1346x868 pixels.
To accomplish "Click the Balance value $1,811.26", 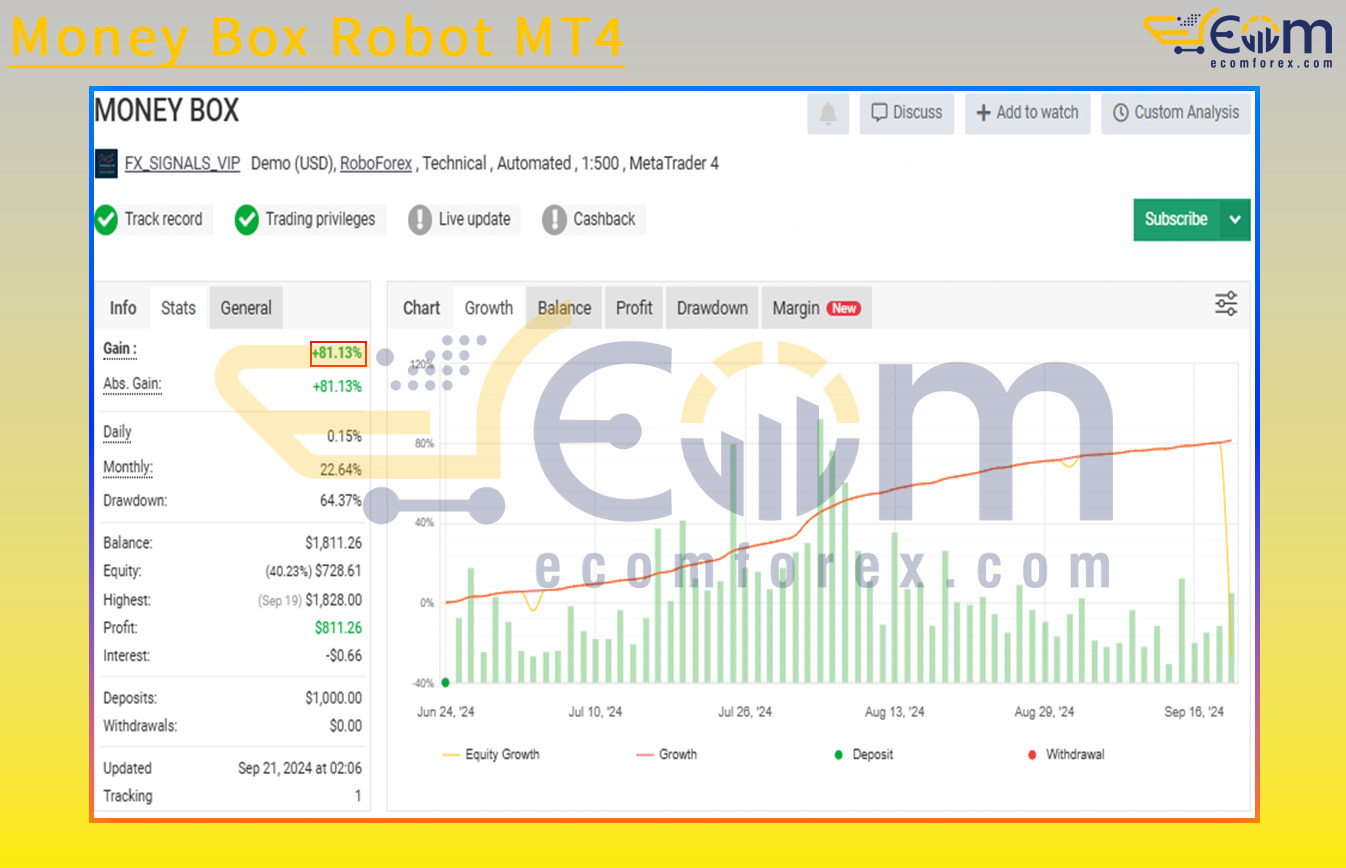I will pos(333,543).
